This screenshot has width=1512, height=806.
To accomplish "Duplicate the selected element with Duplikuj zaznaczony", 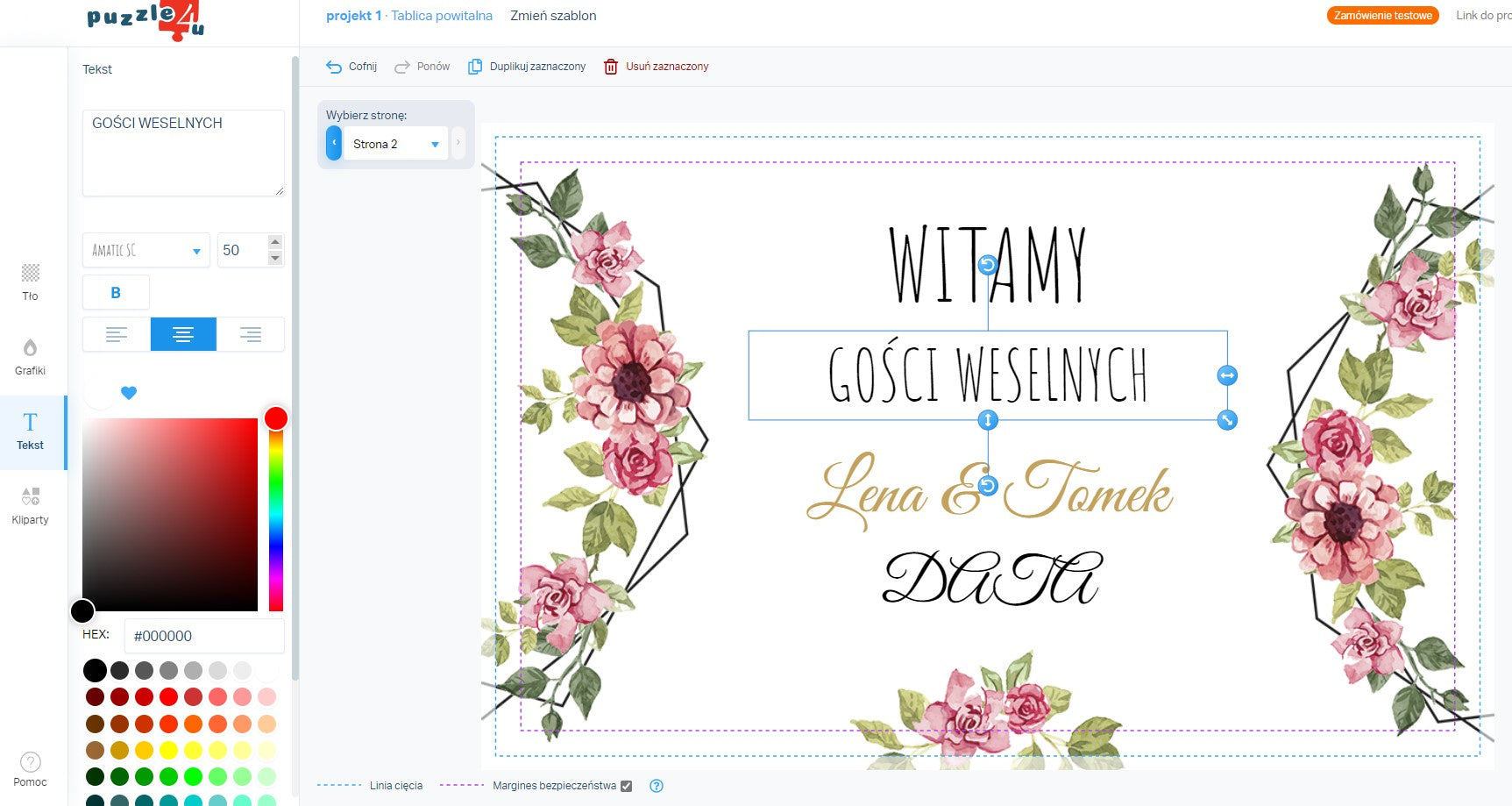I will coord(527,67).
